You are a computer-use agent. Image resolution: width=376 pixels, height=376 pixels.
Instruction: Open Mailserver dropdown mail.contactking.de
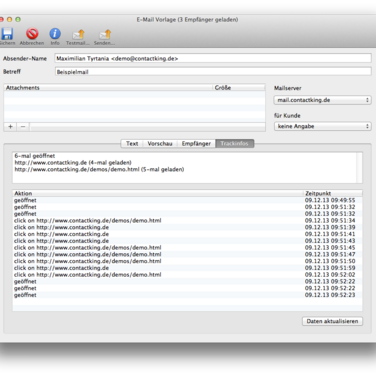point(322,100)
